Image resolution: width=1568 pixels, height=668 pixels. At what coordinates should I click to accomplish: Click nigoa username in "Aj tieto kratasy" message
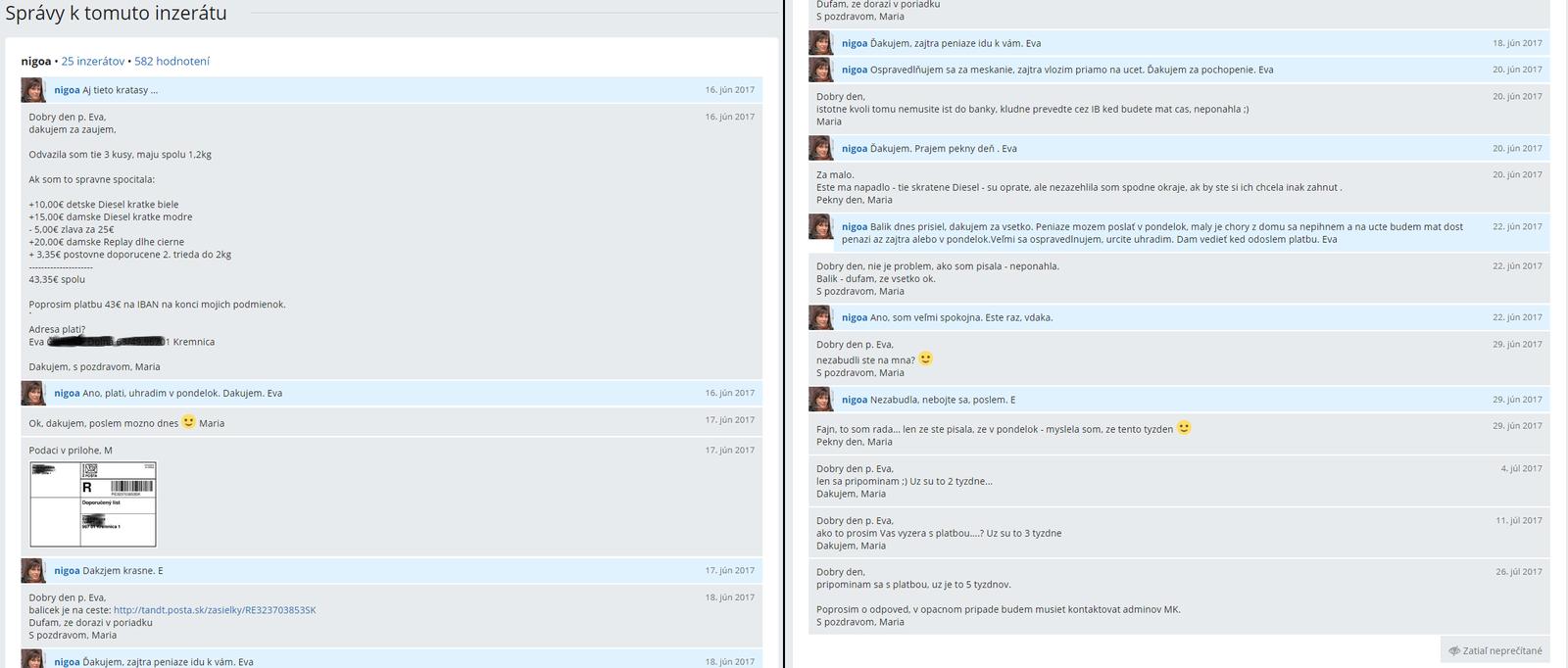[67, 90]
